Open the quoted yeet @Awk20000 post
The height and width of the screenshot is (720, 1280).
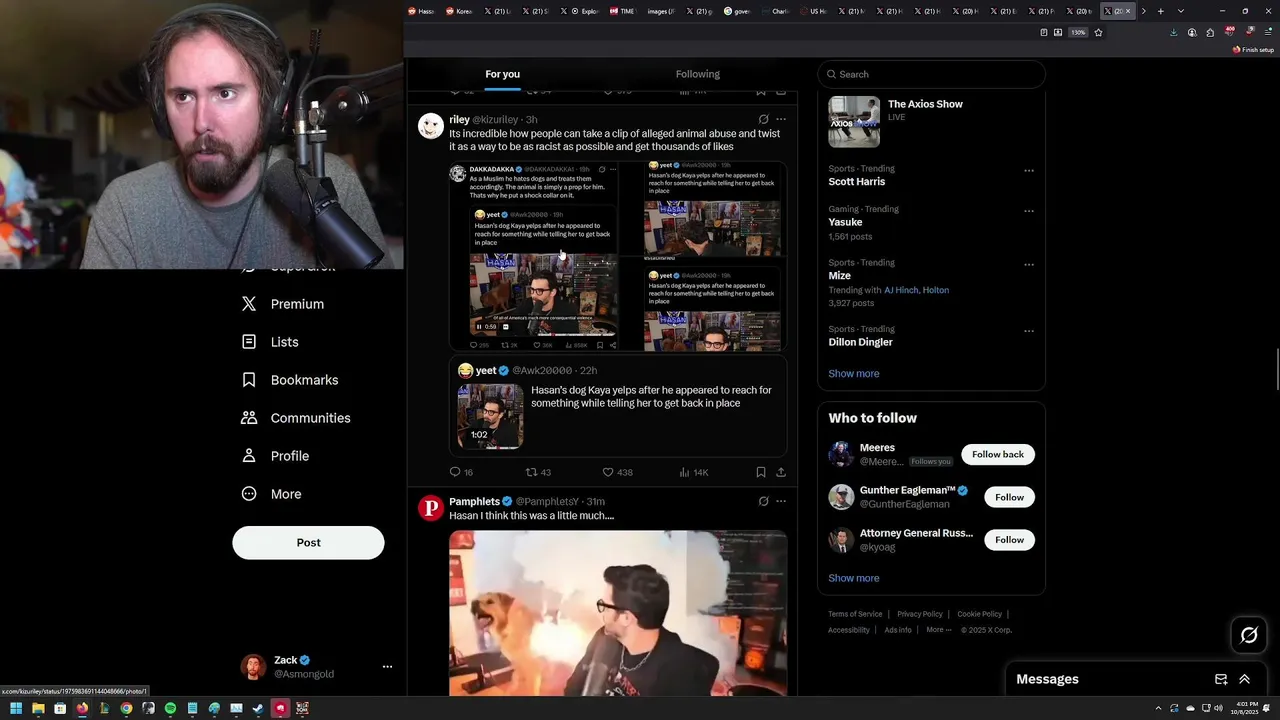pos(618,406)
